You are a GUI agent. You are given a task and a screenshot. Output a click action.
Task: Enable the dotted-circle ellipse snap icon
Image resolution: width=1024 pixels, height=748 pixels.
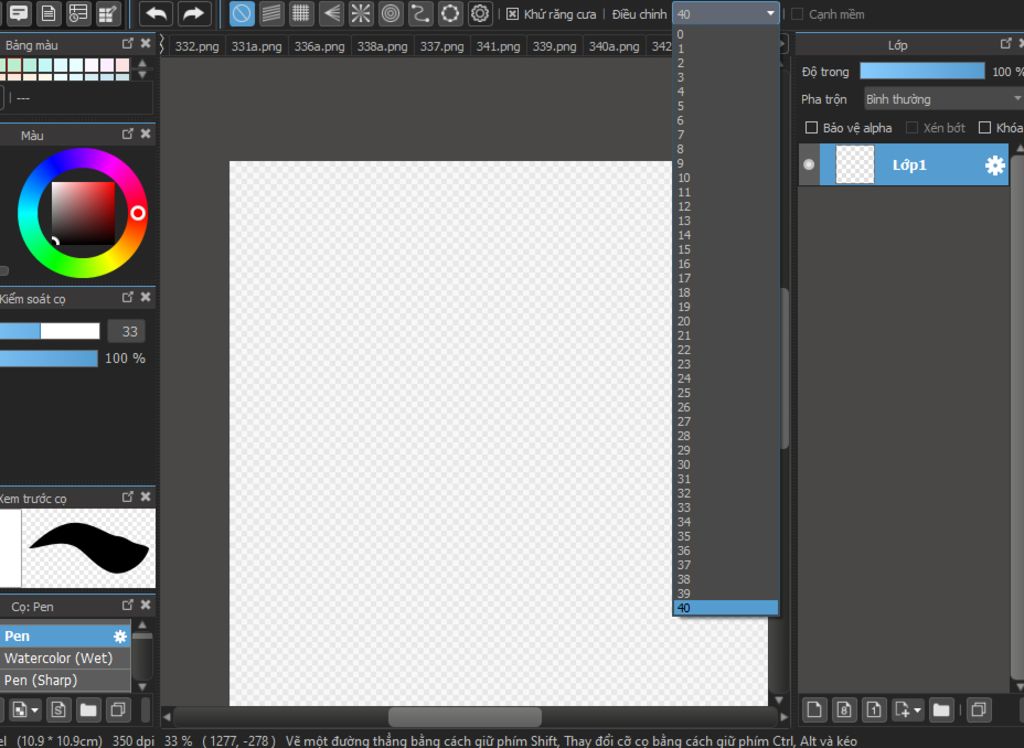(450, 14)
